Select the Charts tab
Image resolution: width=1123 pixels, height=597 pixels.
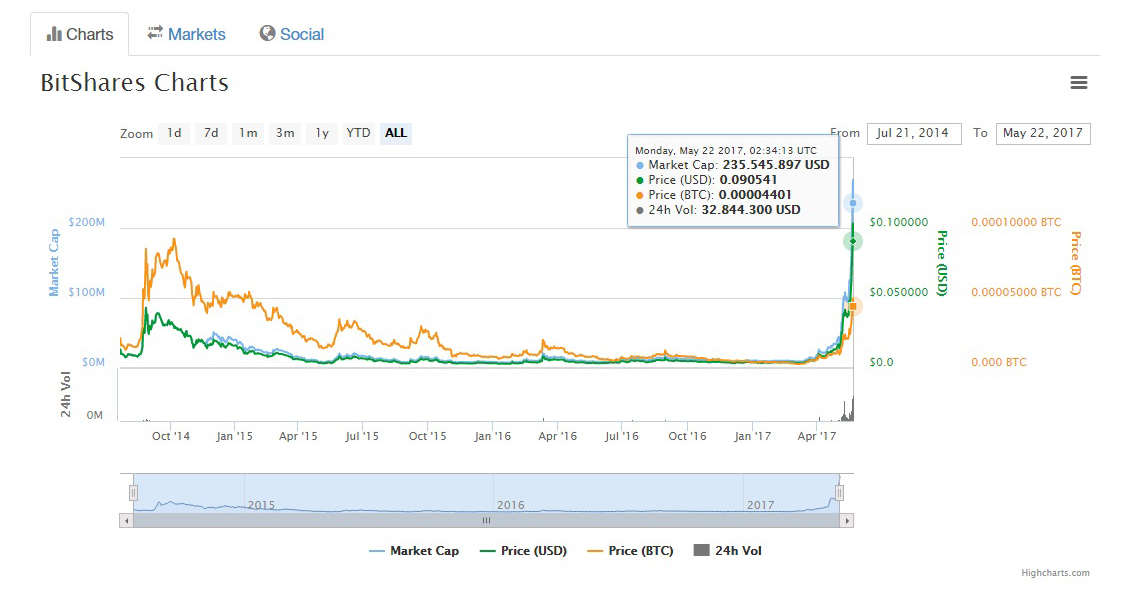[x=79, y=34]
